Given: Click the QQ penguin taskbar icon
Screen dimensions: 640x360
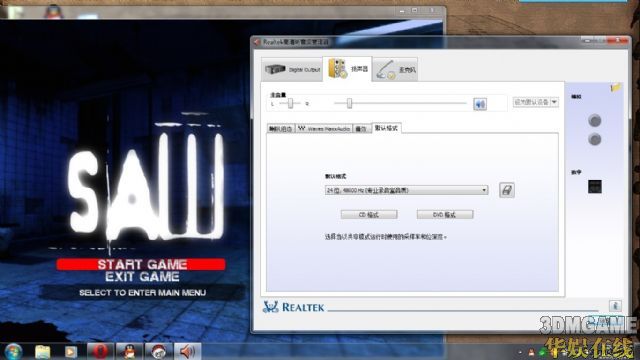Looking at the screenshot, I should [x=129, y=351].
